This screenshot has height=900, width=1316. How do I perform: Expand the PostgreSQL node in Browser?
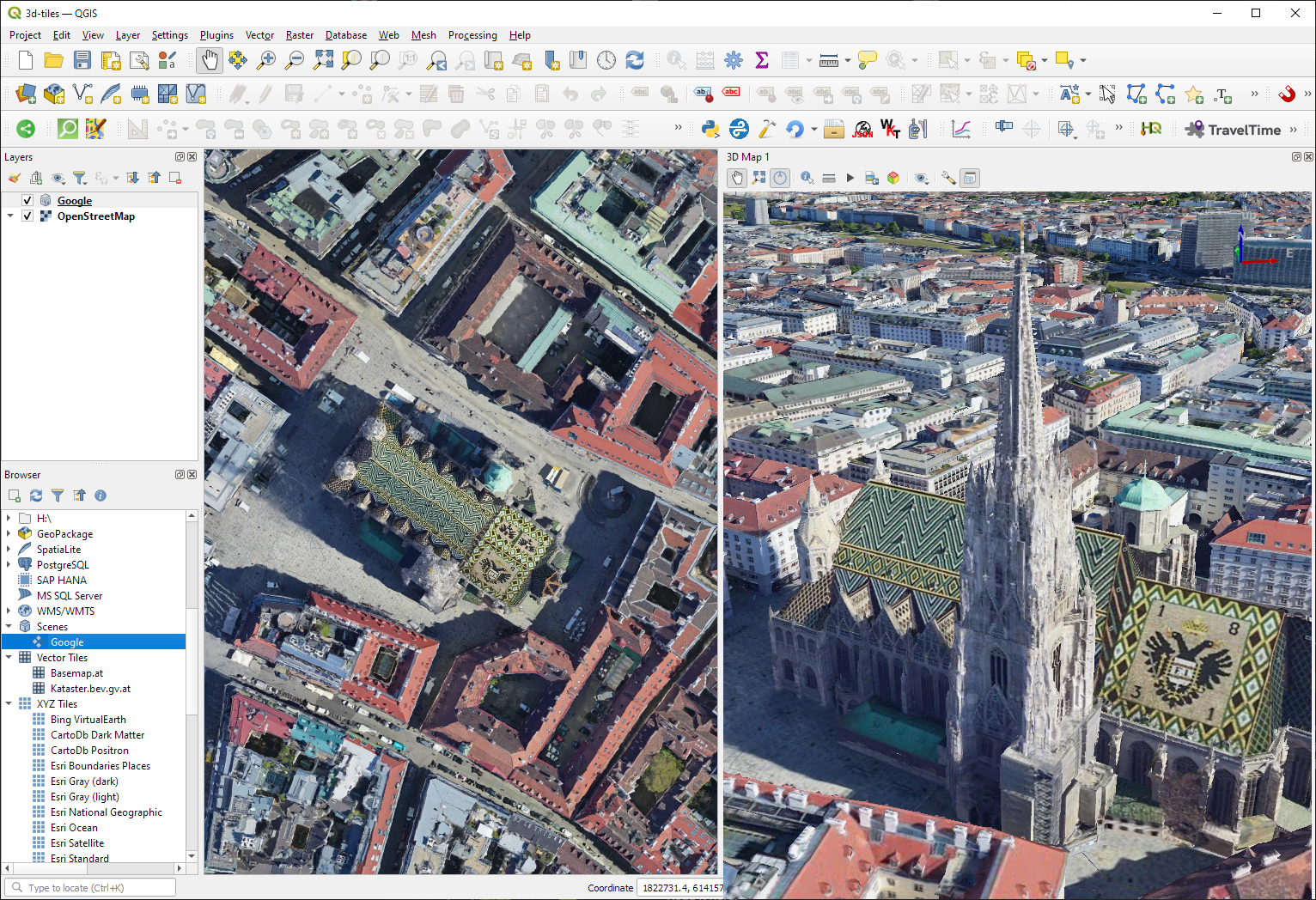coord(9,564)
